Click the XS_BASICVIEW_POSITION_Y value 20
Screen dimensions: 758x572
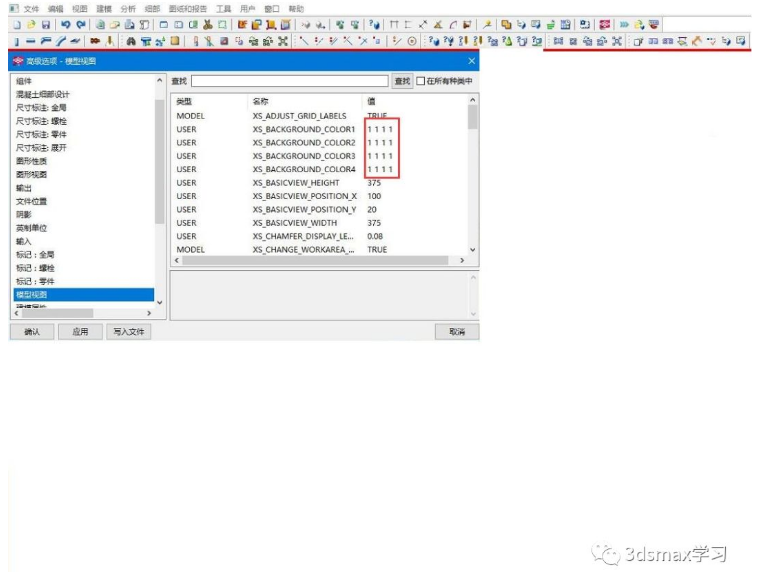pos(372,209)
